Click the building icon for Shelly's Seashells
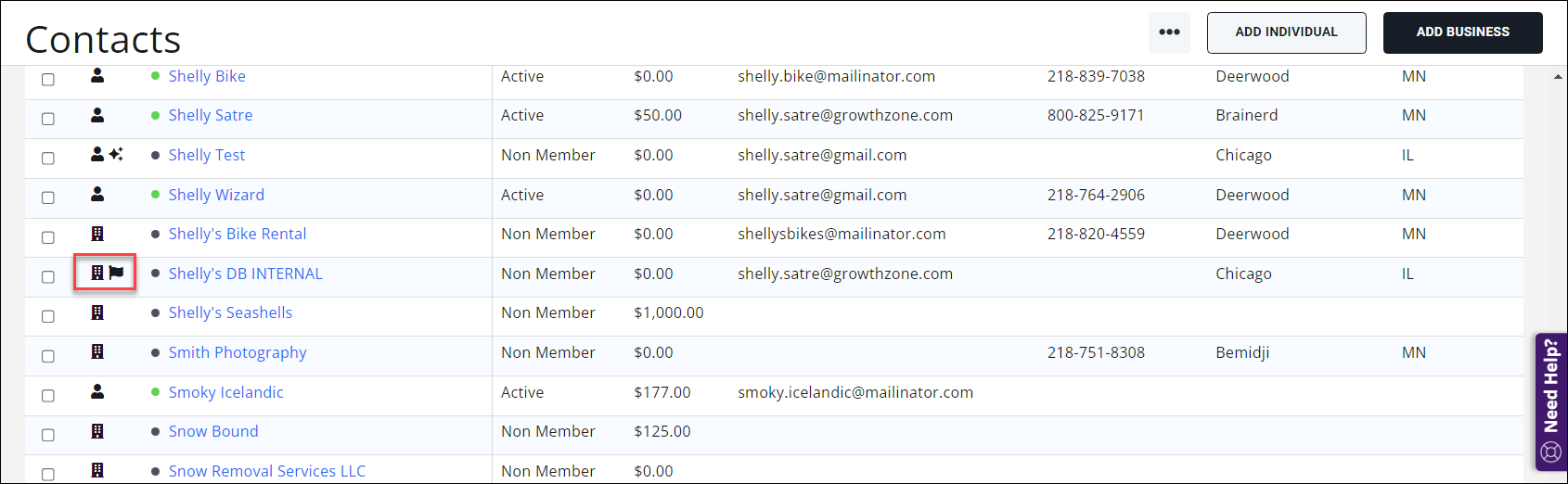Screen dimensions: 1568x484 97,312
